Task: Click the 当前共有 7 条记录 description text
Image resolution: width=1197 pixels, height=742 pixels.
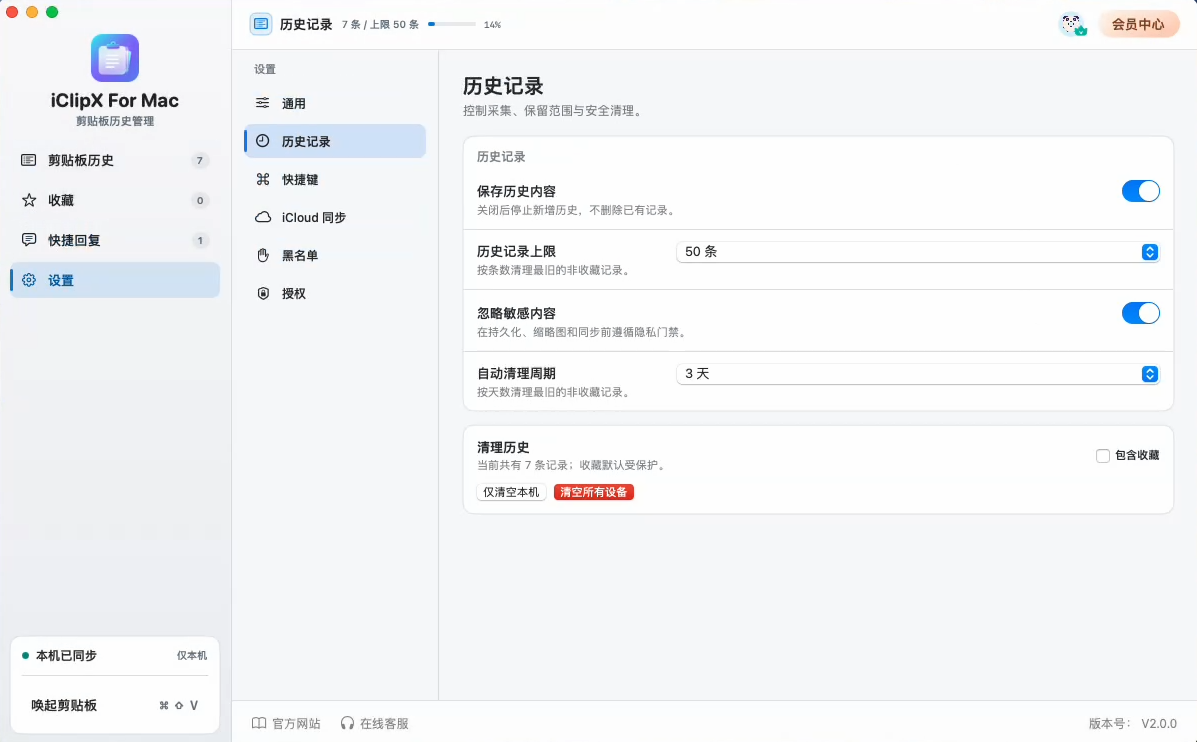Action: click(573, 465)
